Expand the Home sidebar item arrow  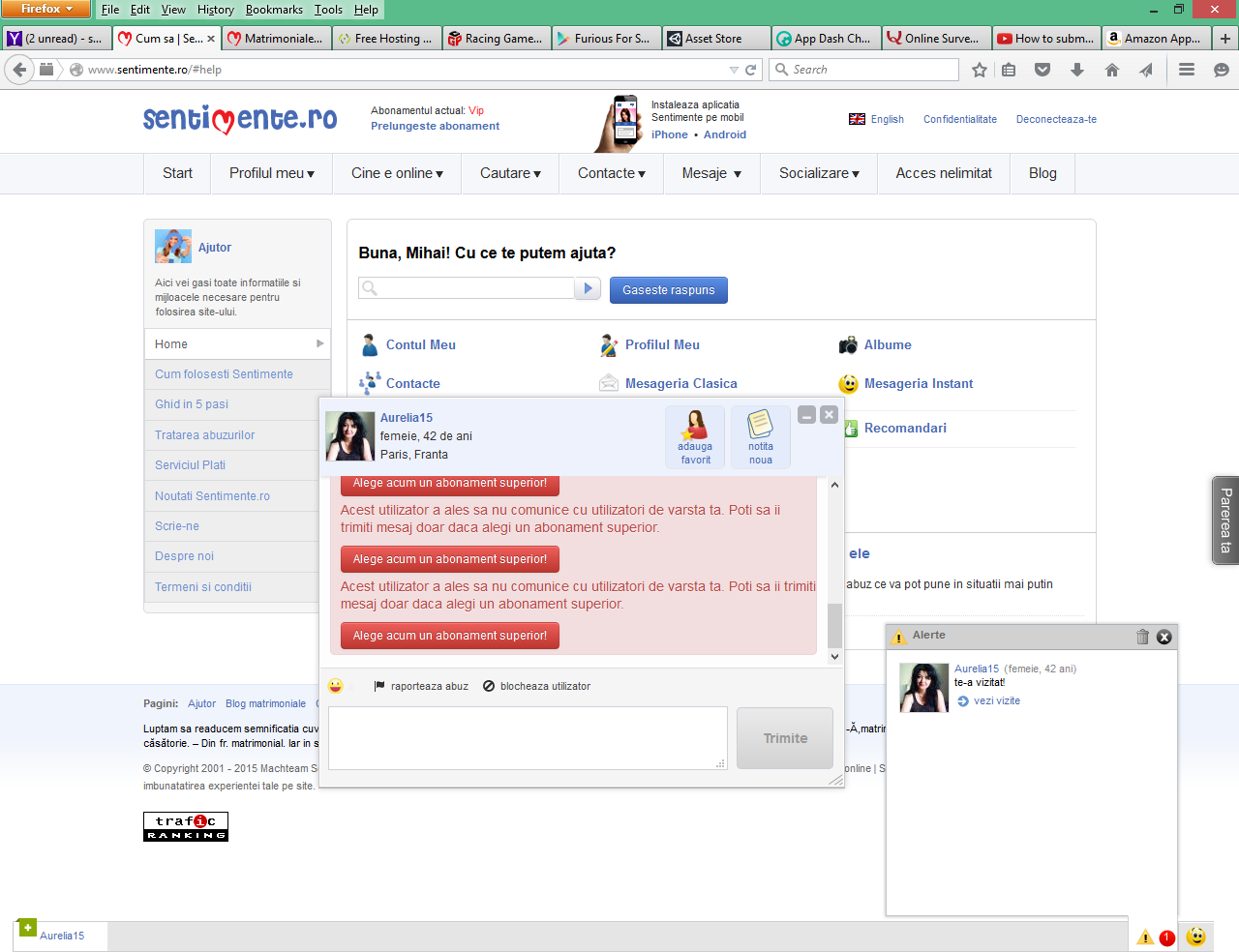coord(320,343)
